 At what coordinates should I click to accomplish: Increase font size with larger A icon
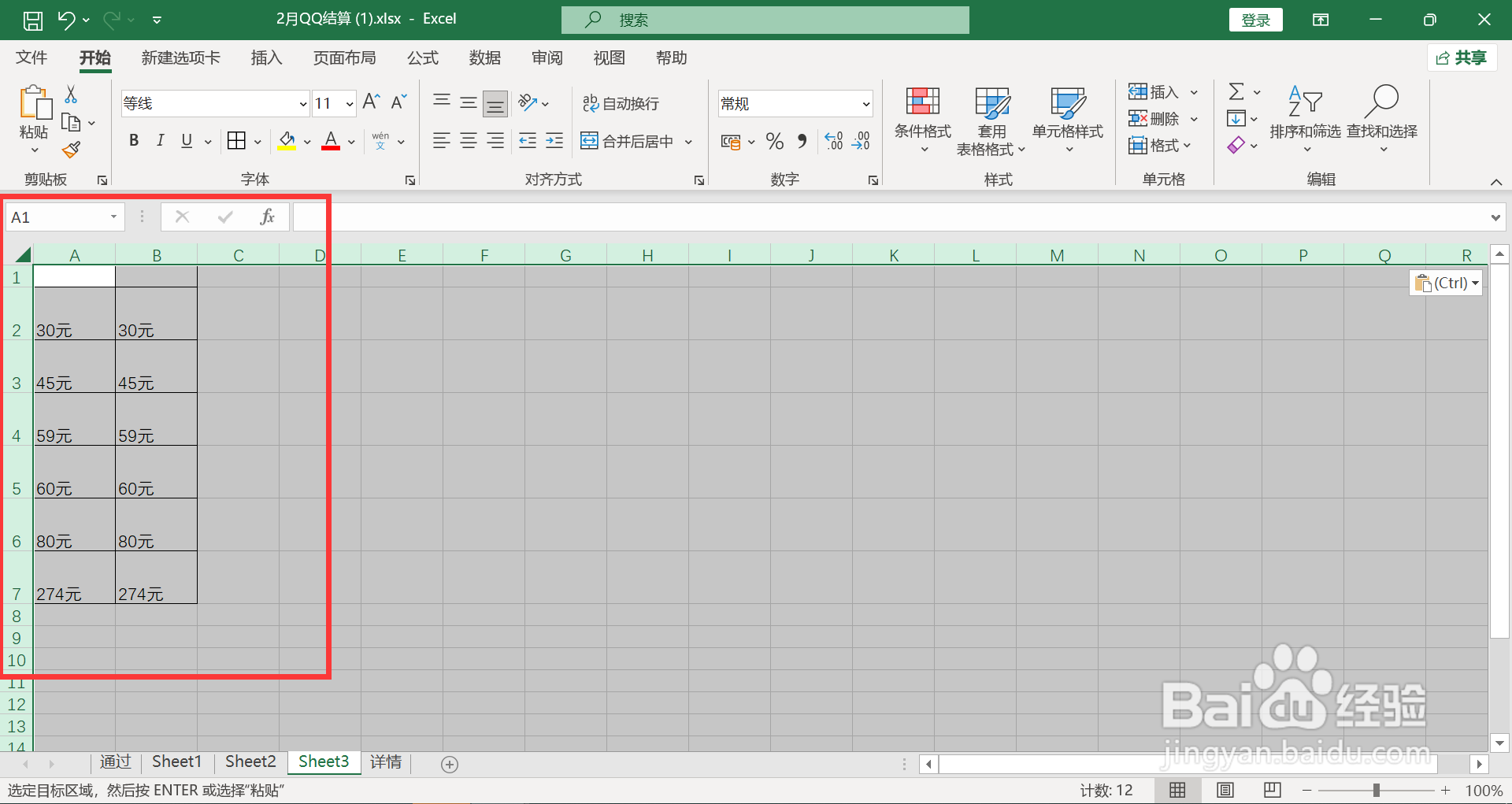click(x=371, y=102)
